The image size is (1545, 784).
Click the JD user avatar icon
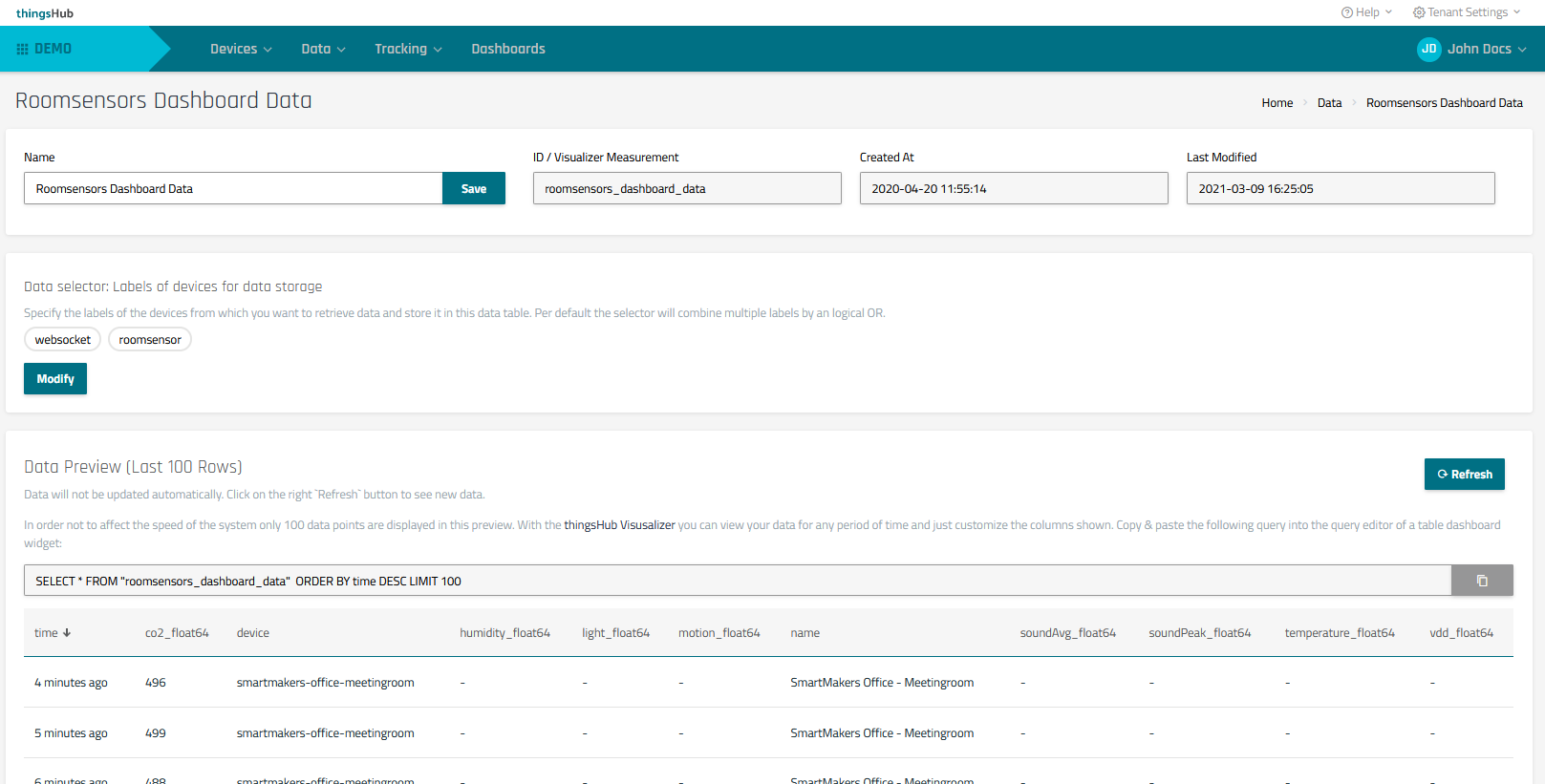tap(1428, 49)
